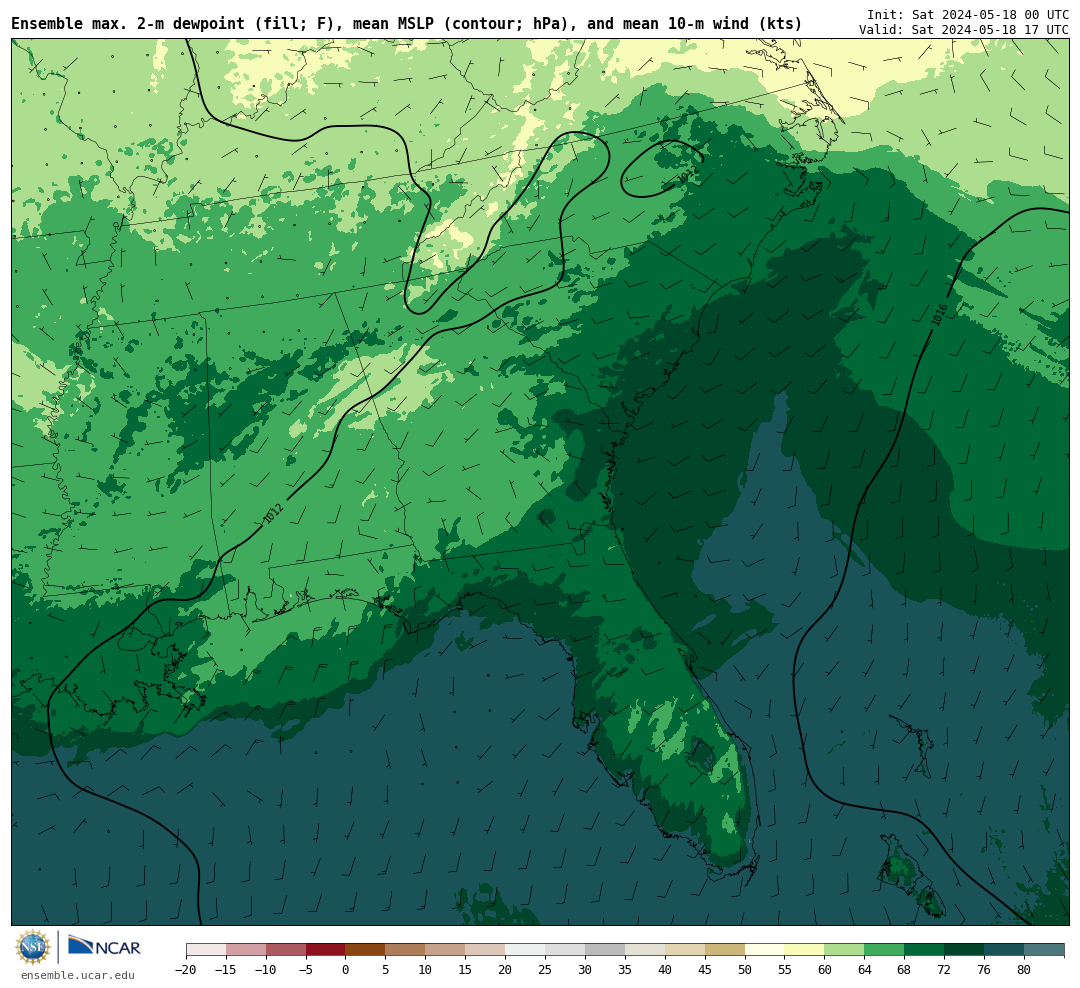
Task: Click the '-20' colorbar tick label
Action: [x=186, y=969]
